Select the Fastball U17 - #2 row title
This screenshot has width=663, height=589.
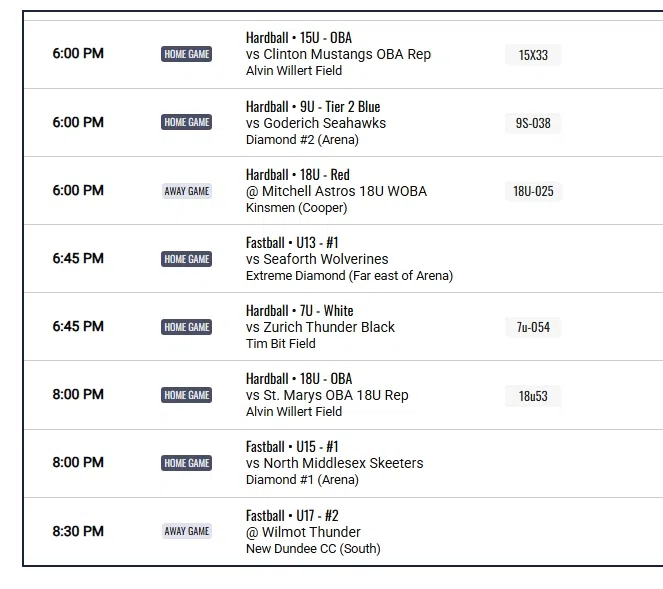pos(292,515)
